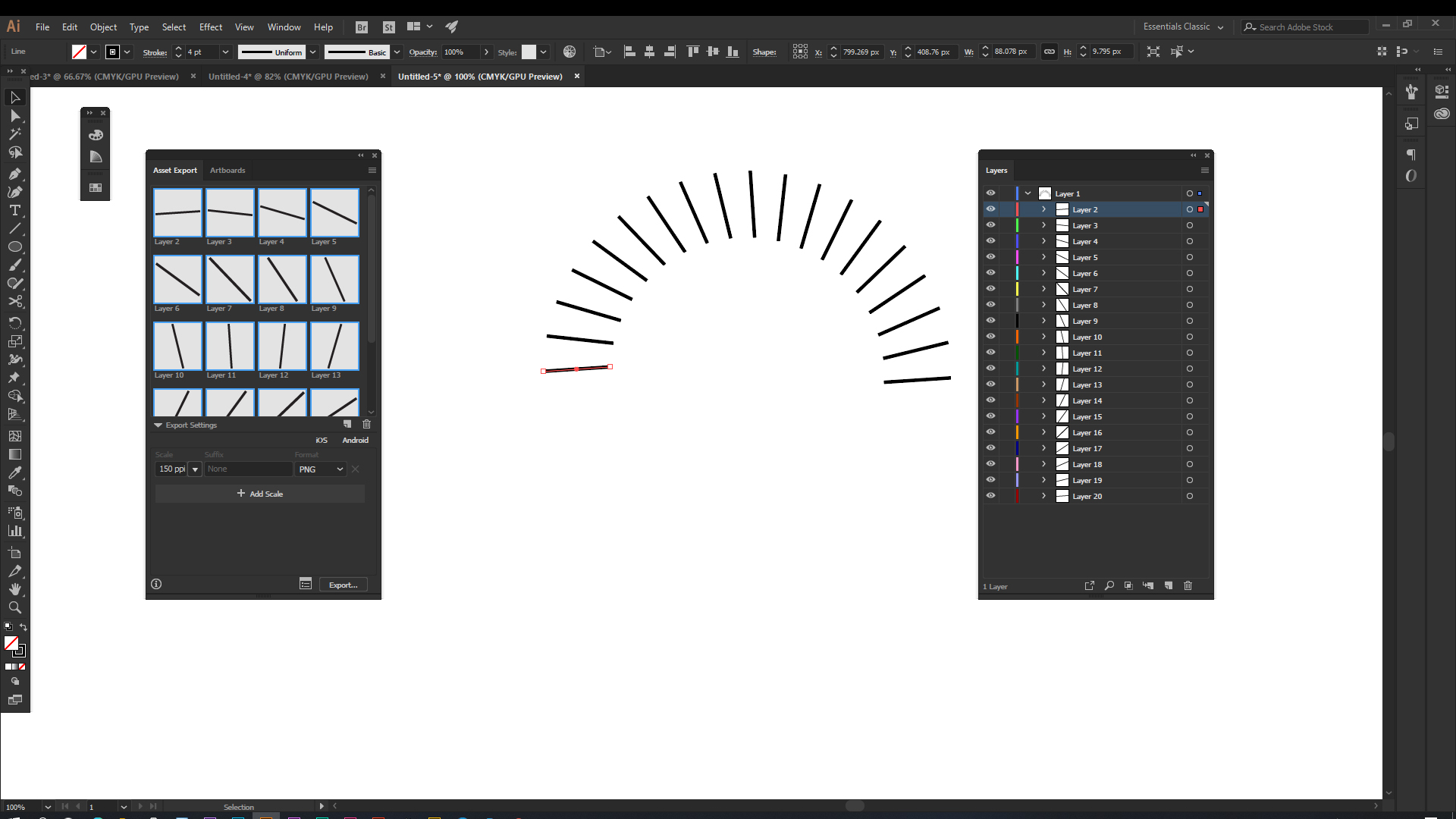Open the Libraries panel icon
This screenshot has width=1456, height=819.
tap(1442, 113)
